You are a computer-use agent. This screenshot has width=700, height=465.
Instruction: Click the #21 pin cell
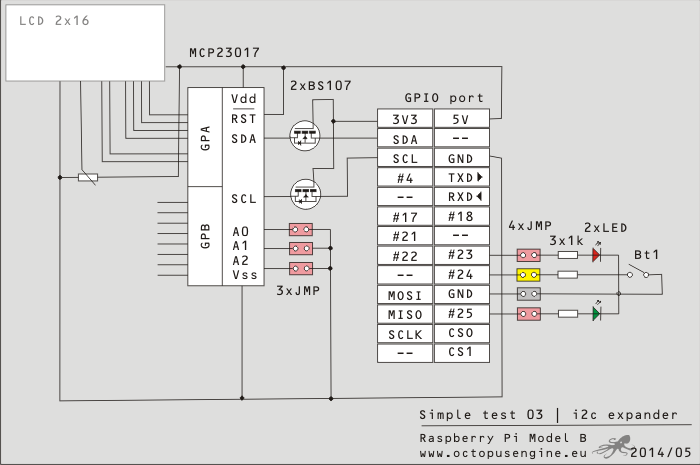[405, 236]
